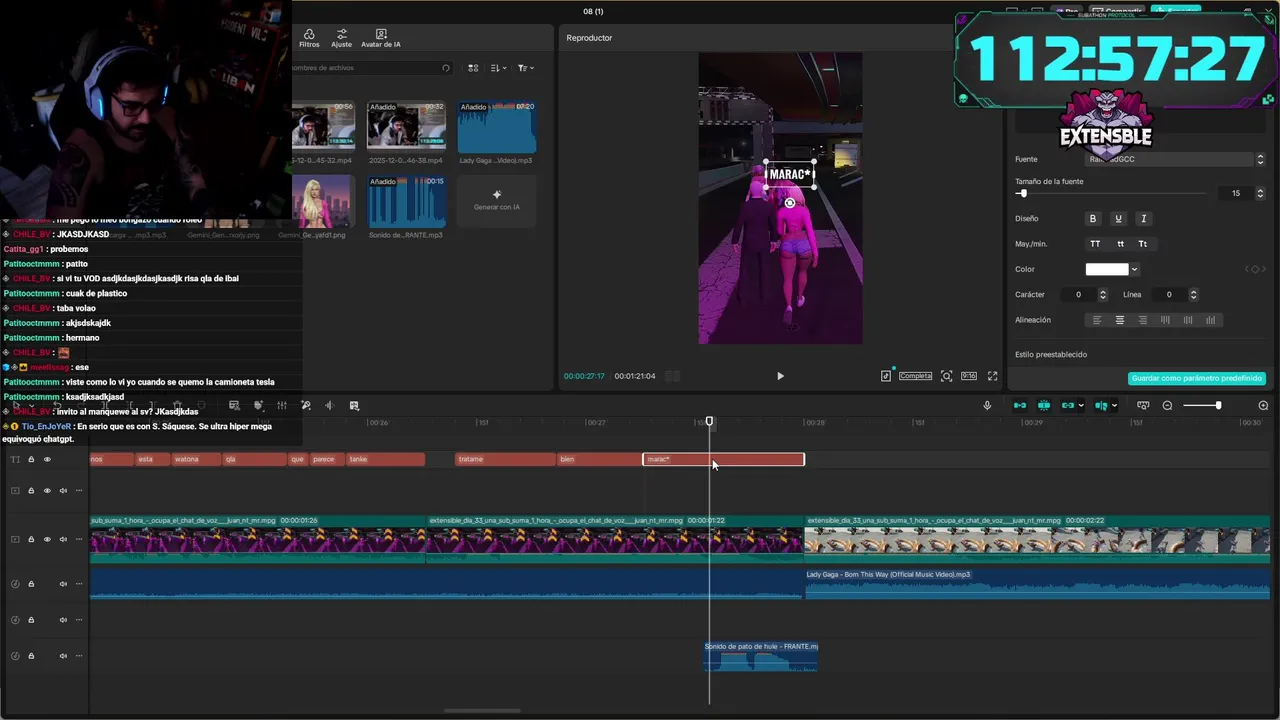Zoom in the timeline
1280x720 pixels.
coord(1263,405)
